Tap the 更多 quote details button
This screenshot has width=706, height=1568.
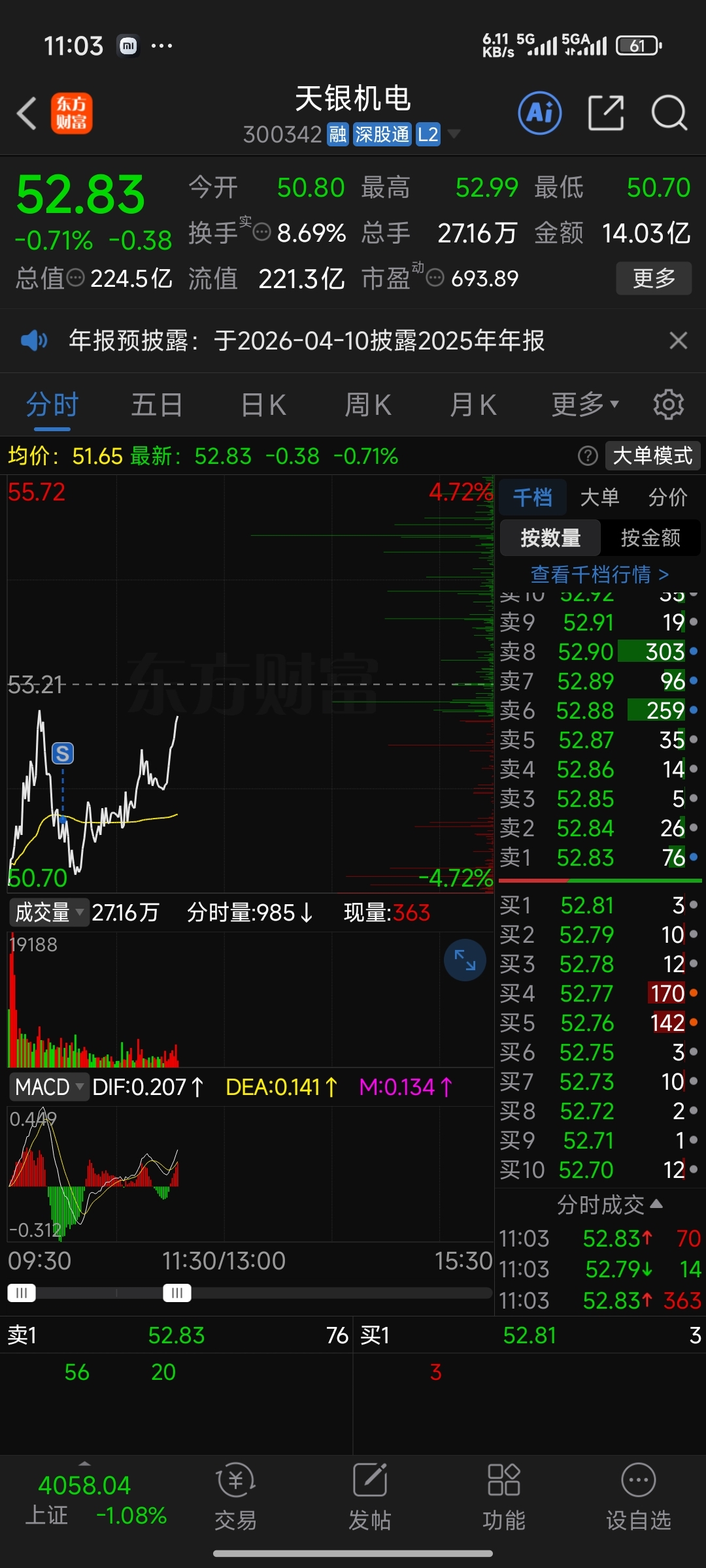click(654, 278)
